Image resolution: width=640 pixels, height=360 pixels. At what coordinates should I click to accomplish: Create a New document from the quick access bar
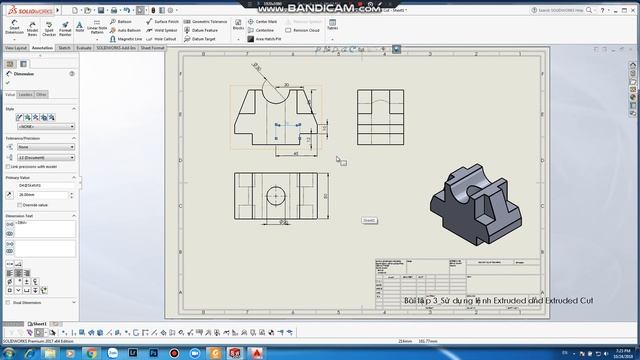click(x=75, y=10)
